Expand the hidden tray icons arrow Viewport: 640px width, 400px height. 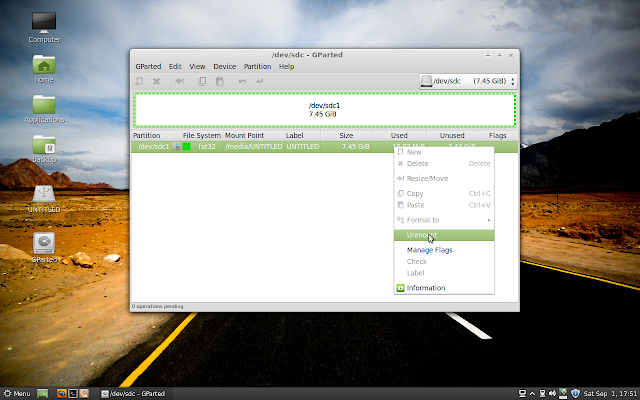point(532,394)
